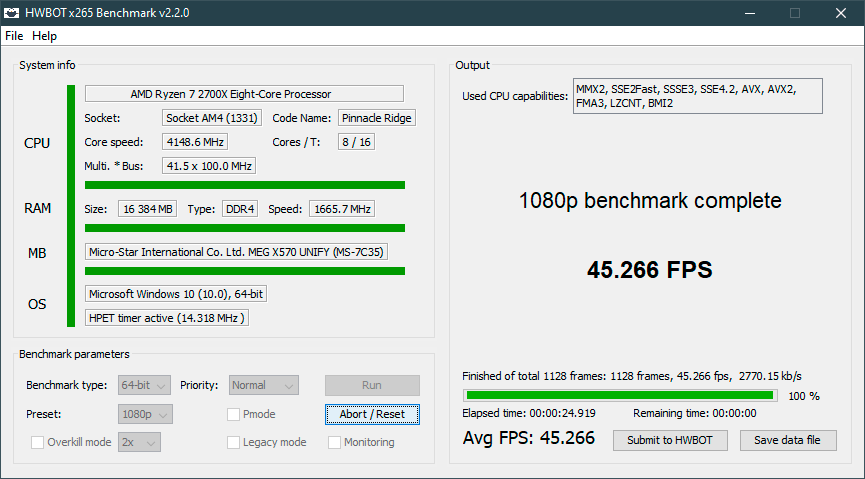Click the Abort / Reset button
Screen dimensions: 865x479
tap(372, 414)
